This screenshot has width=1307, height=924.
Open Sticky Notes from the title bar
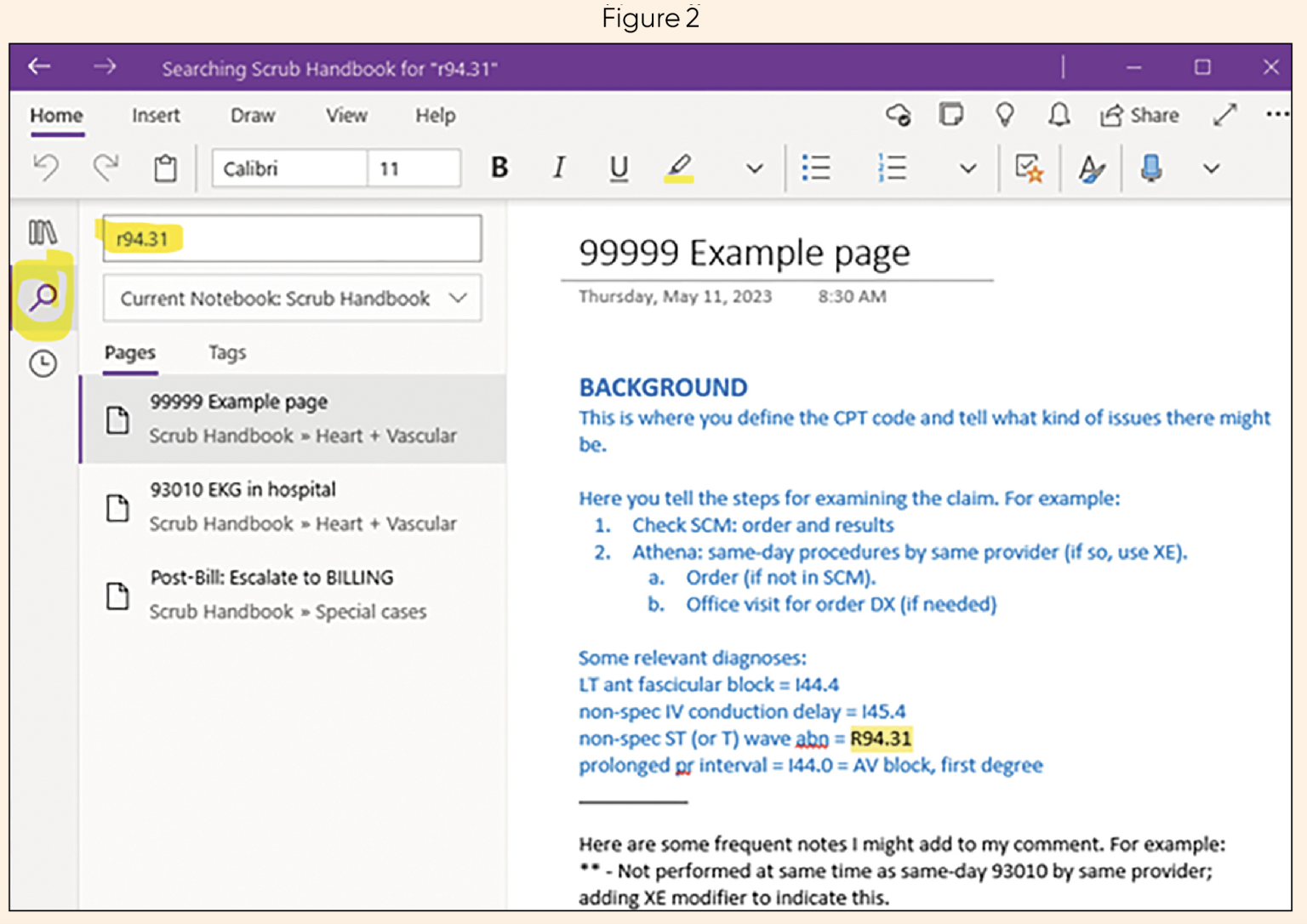click(x=951, y=115)
